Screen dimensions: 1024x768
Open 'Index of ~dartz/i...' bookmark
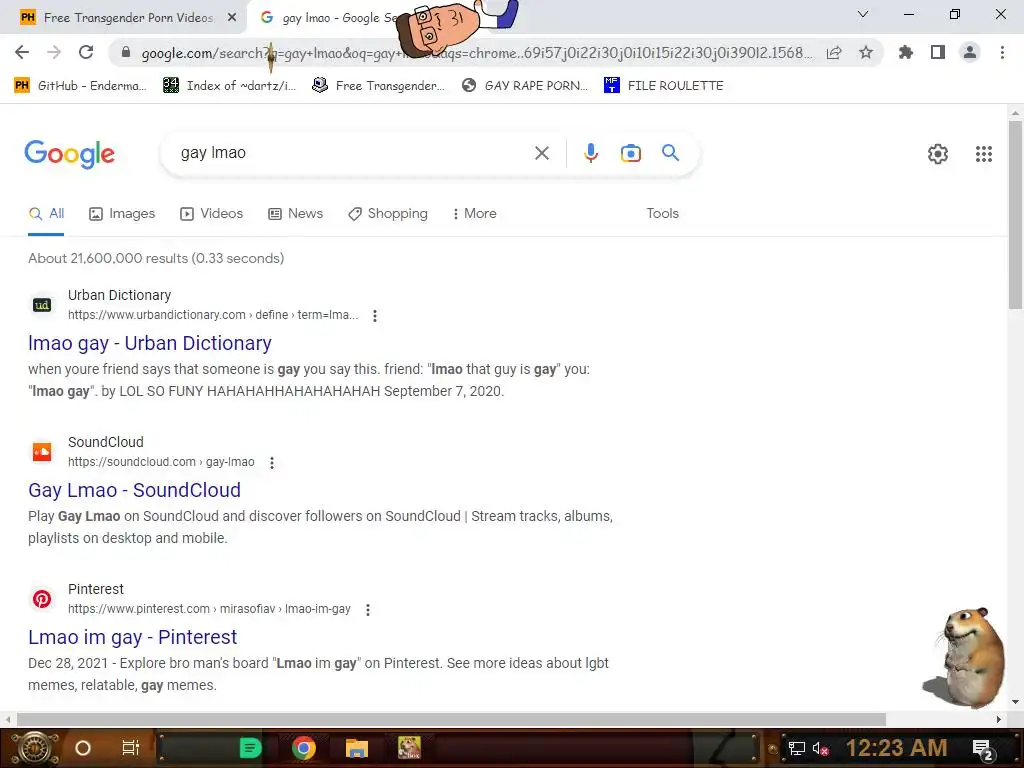click(x=230, y=86)
